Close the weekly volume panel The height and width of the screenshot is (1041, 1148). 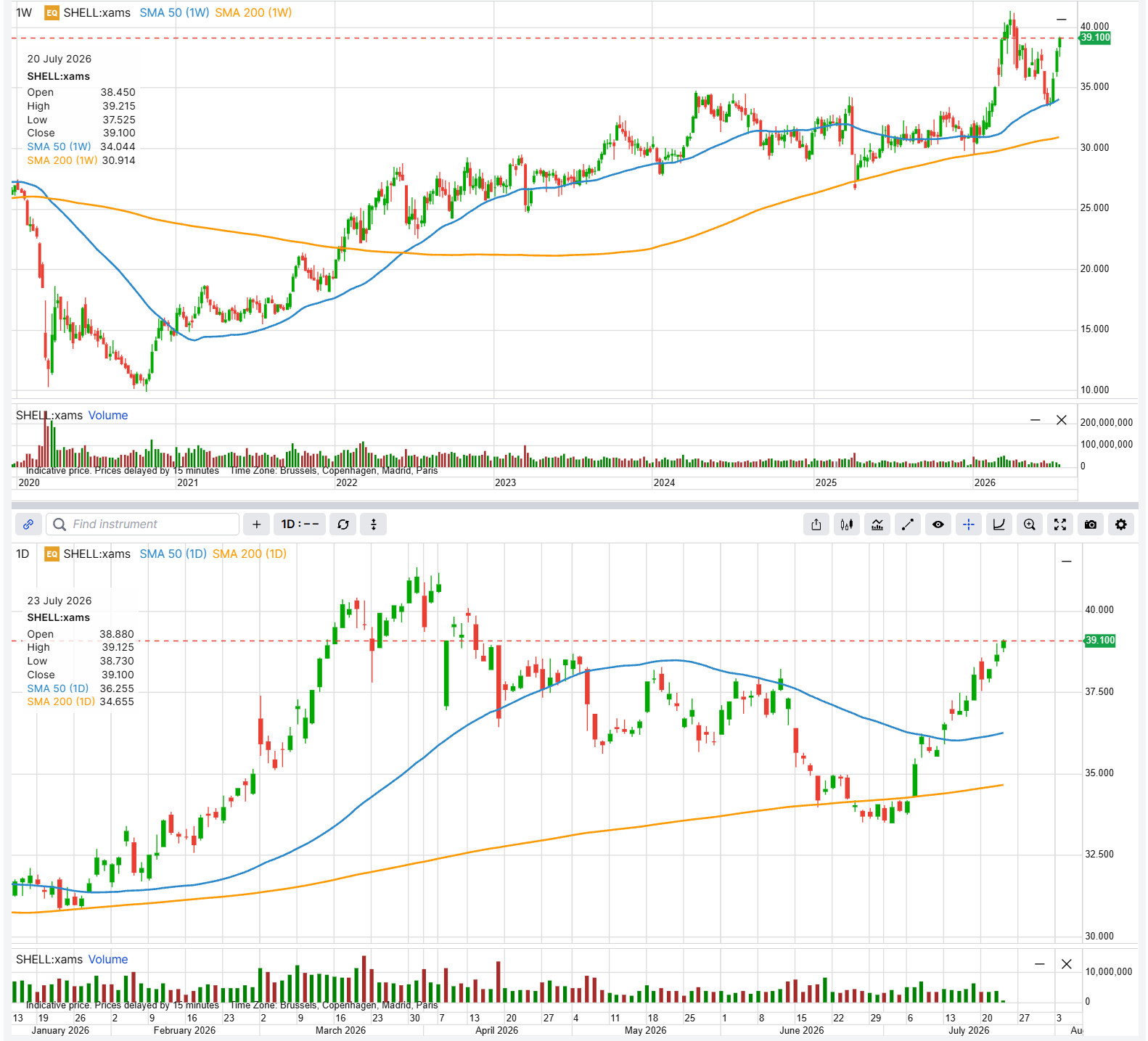tap(1062, 420)
